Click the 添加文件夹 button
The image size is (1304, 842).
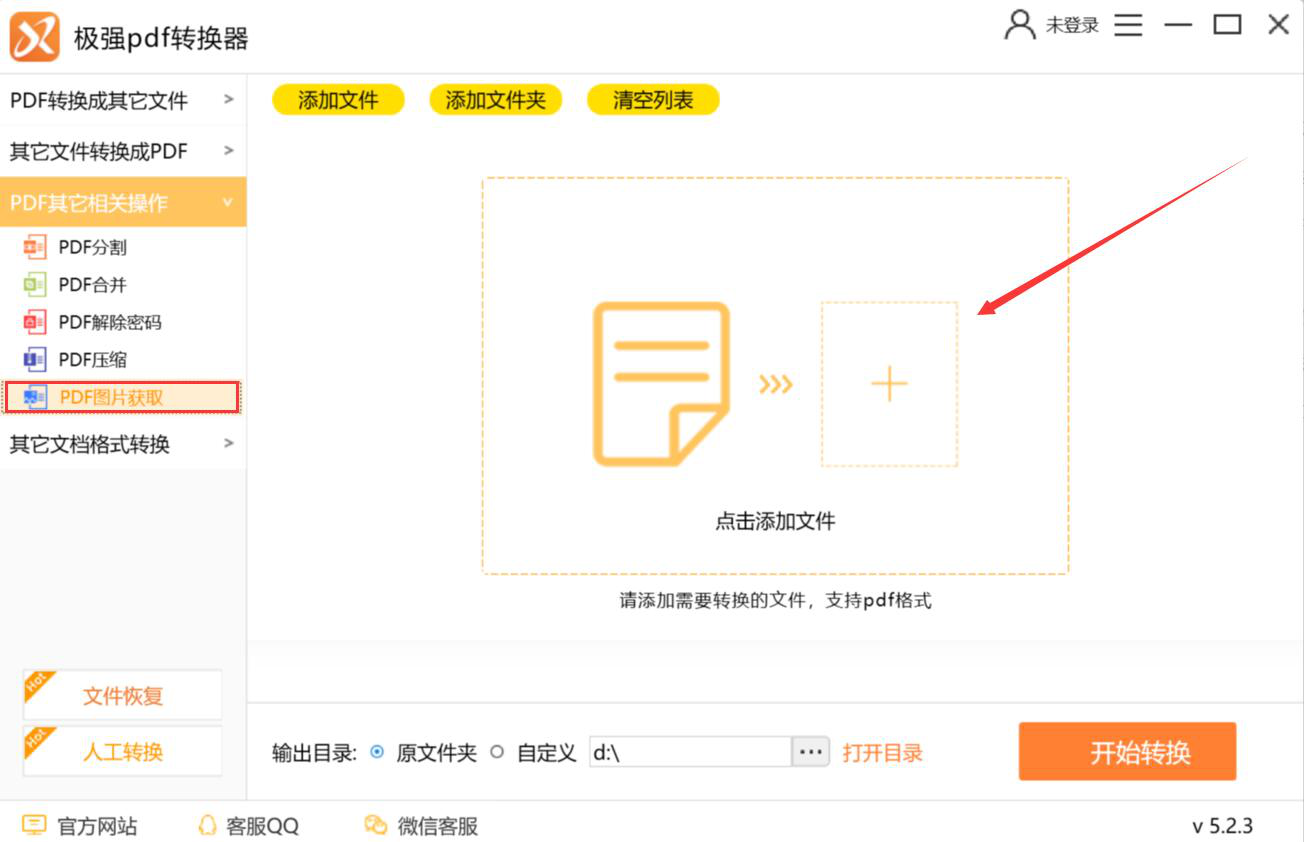pos(495,100)
